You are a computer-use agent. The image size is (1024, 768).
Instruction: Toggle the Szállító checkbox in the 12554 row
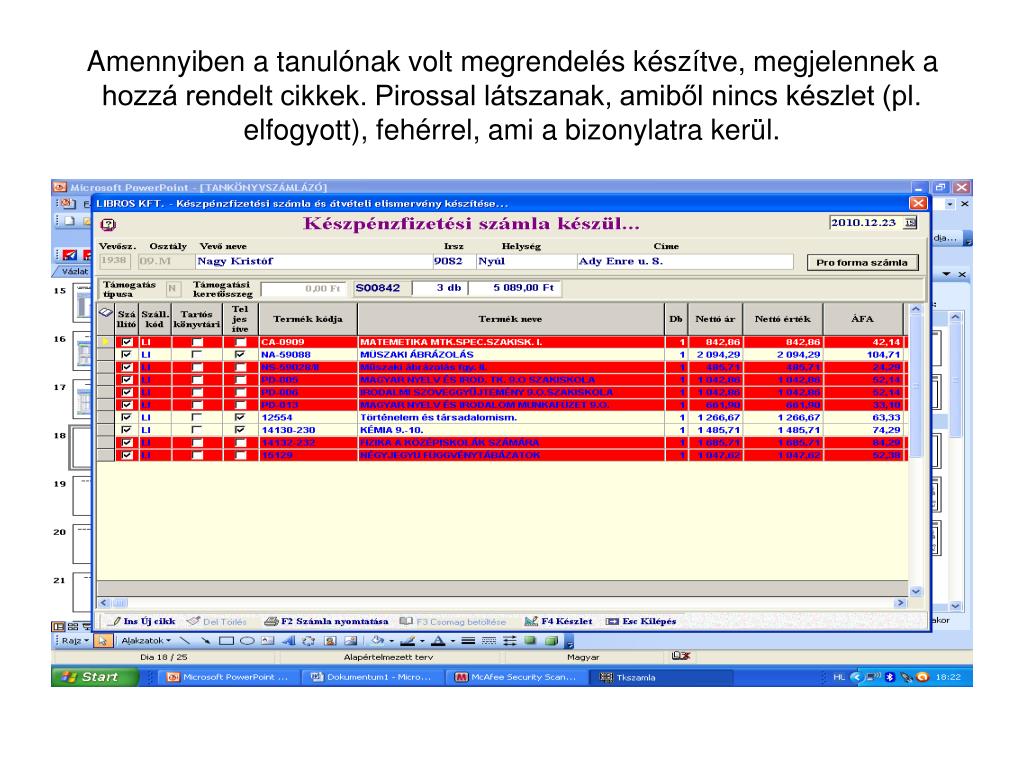[x=127, y=417]
